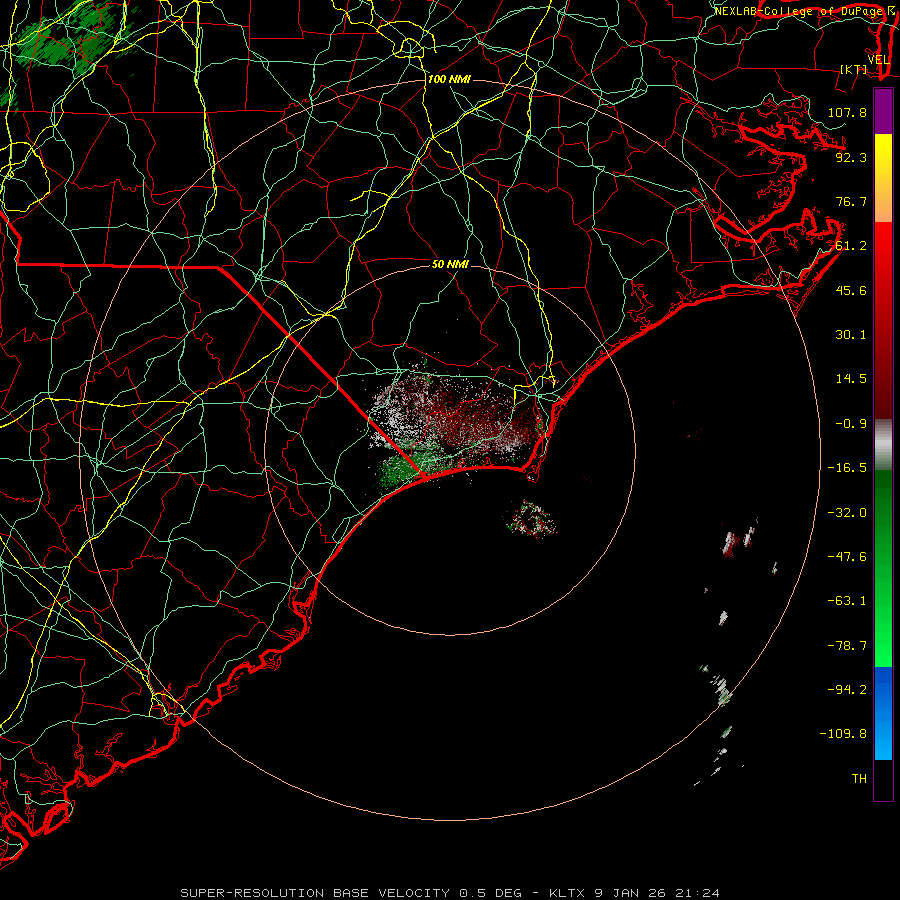
Task: Select the 107.8 velocity scale value
Action: click(847, 112)
